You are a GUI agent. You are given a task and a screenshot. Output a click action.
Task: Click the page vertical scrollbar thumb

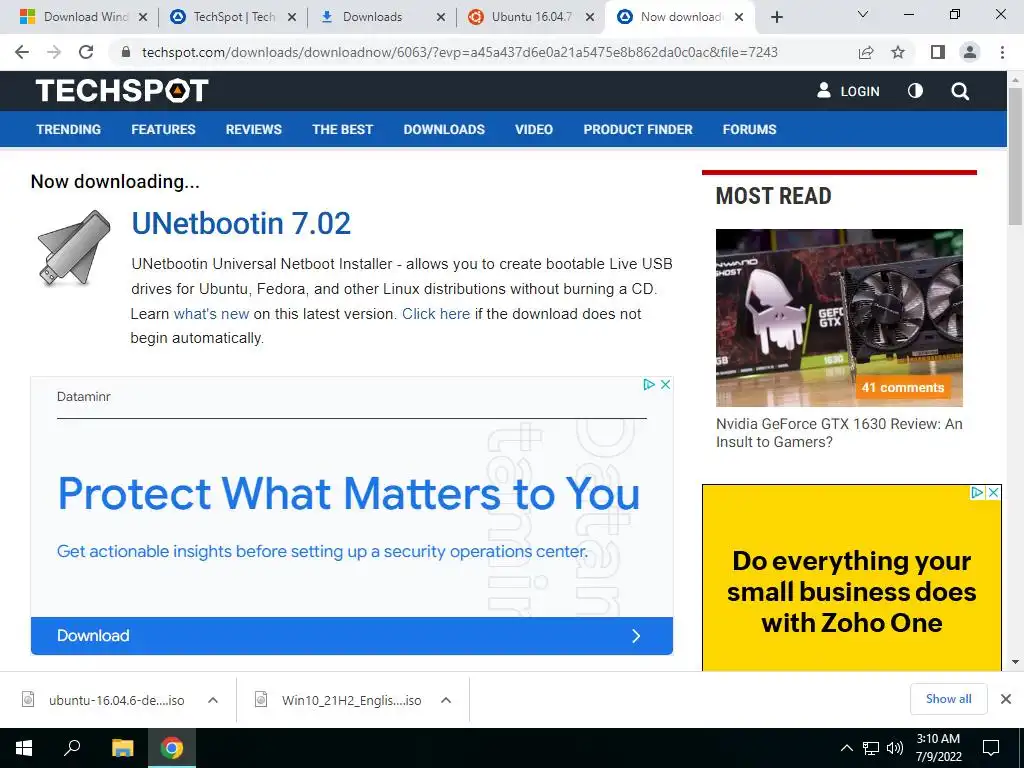click(1015, 157)
